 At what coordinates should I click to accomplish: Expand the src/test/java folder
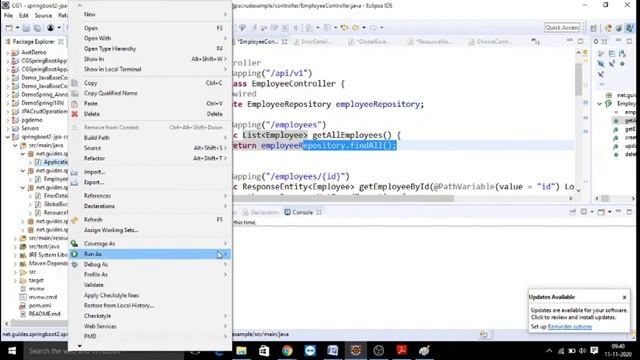[16, 247]
